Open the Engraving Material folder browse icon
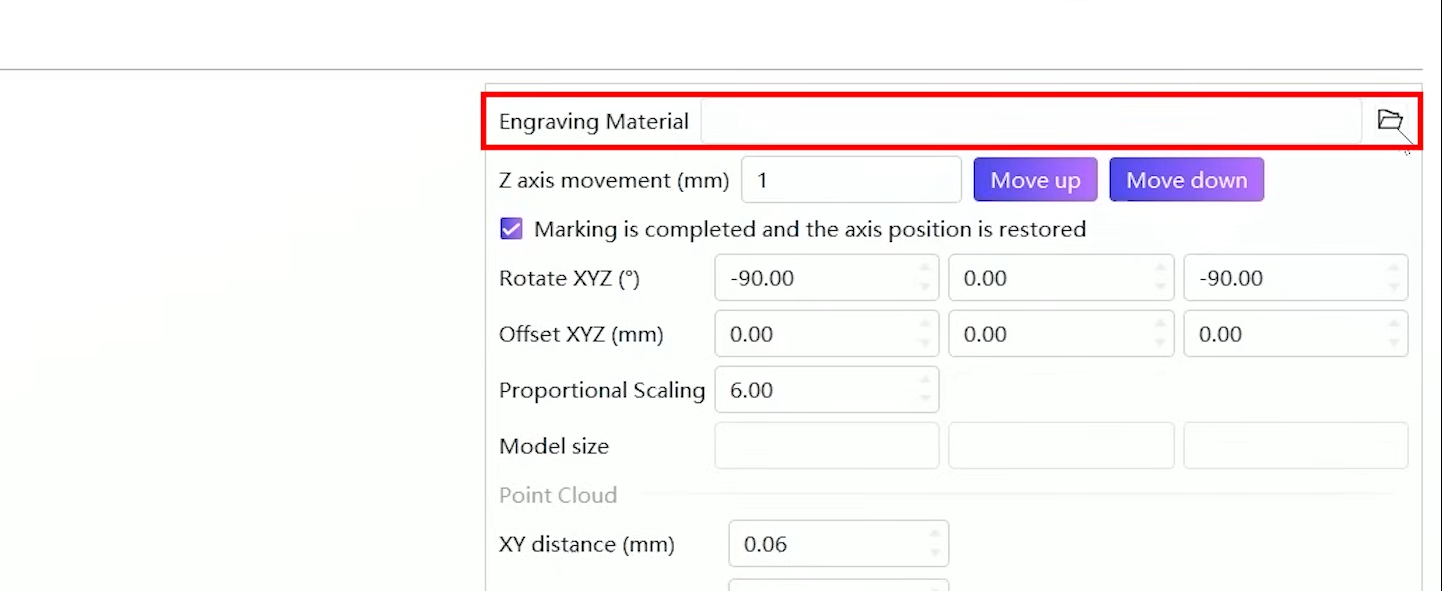Screen dimensions: 1442x591 (1389, 121)
